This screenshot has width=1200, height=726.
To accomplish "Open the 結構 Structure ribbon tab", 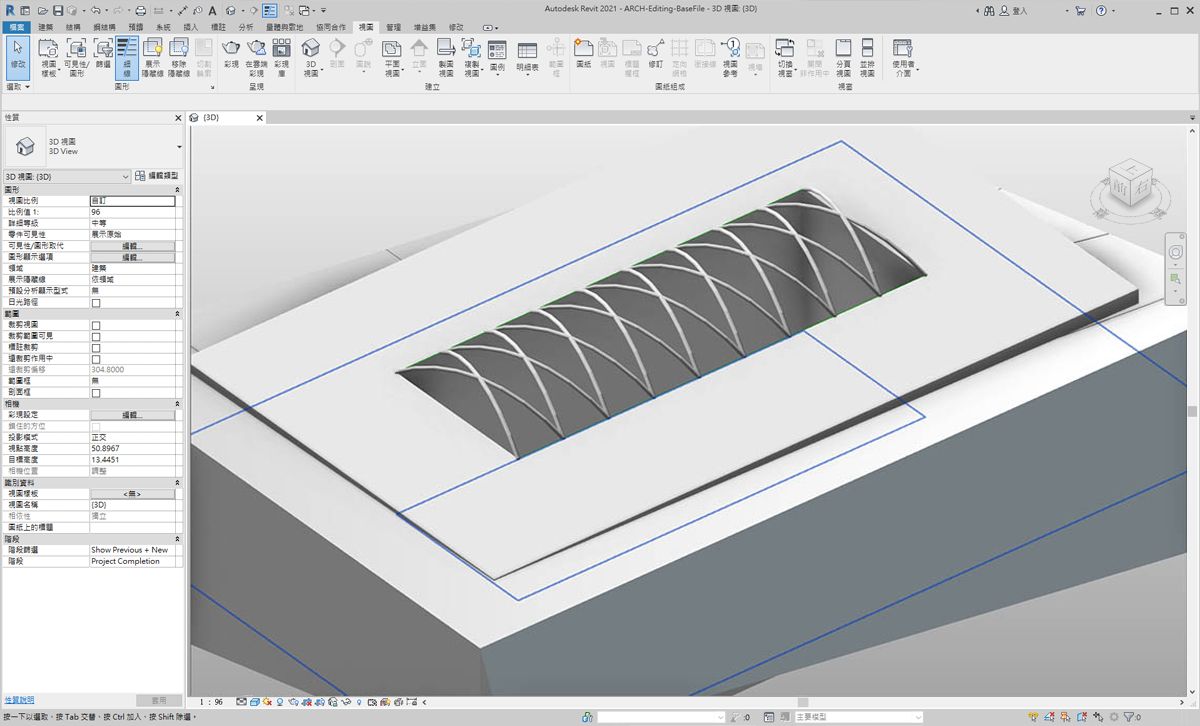I will pyautogui.click(x=74, y=27).
